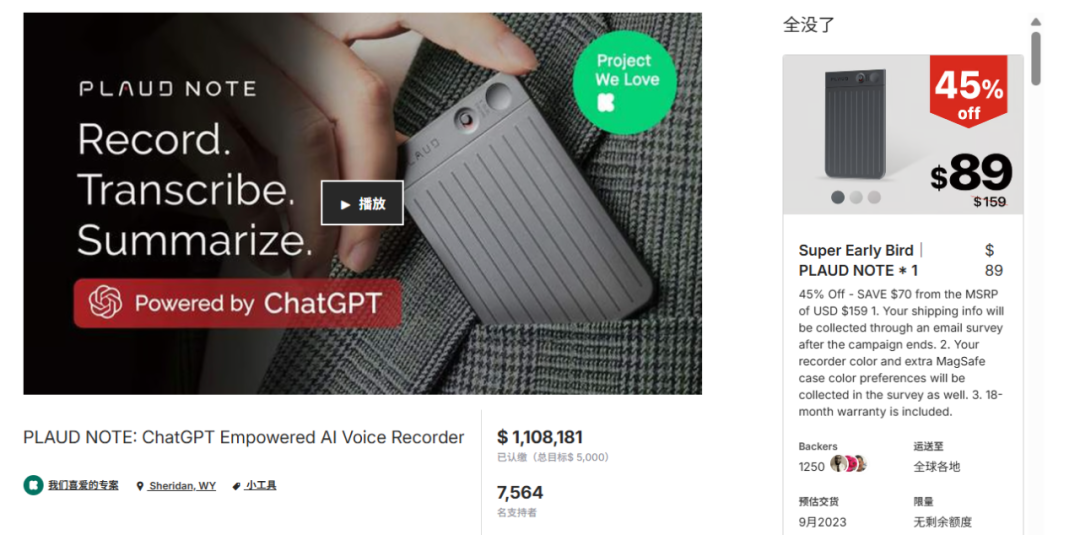The image size is (1080, 535).
Task: Click the rewards list scrollbar thumb
Action: 1035,59
